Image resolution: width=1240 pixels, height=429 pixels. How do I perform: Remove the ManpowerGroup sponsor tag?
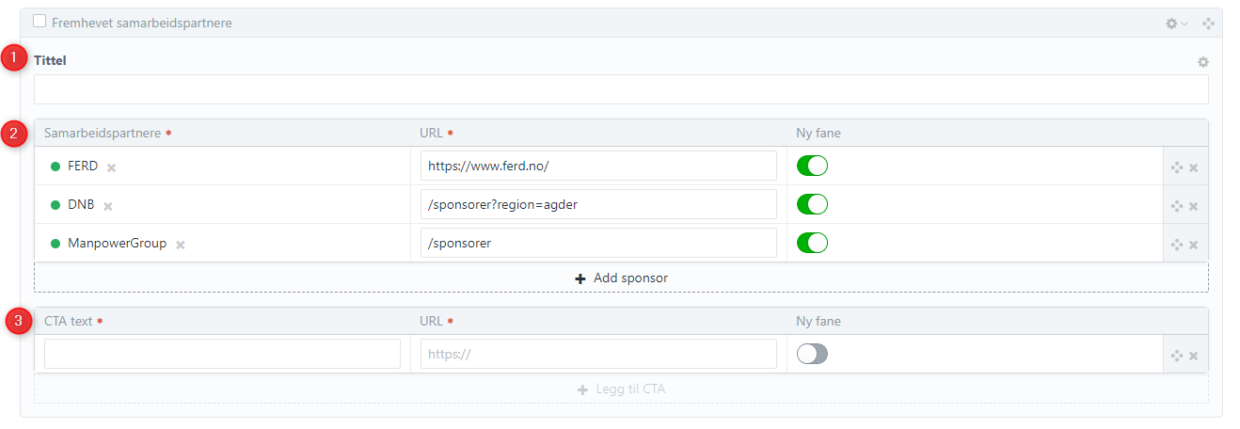180,244
